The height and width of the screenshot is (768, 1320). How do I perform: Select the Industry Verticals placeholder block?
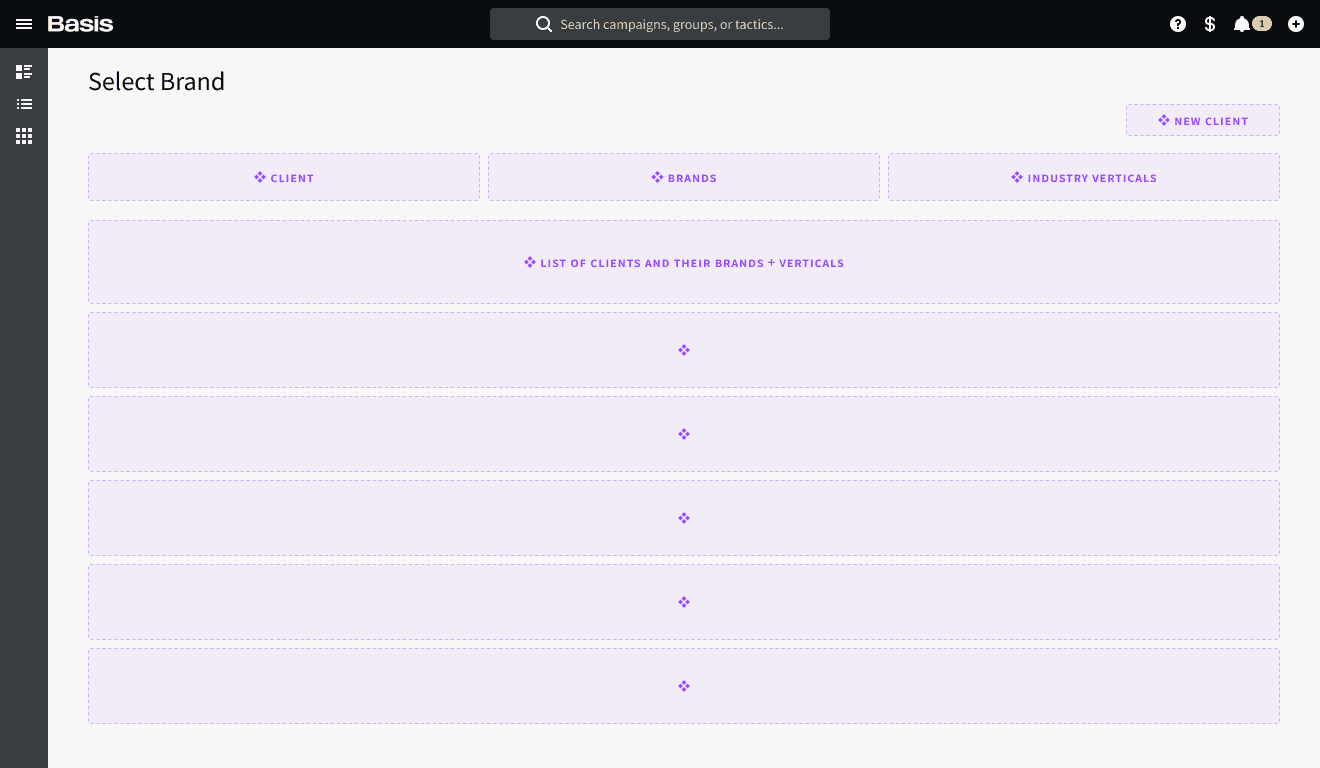(x=1084, y=177)
